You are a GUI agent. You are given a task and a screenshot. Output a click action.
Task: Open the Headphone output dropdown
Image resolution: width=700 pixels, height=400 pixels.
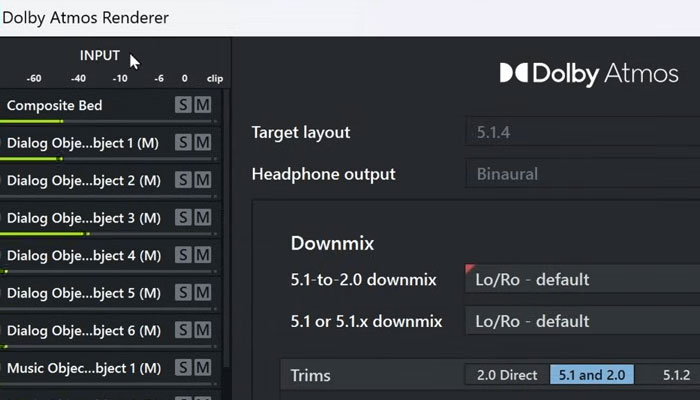(581, 174)
